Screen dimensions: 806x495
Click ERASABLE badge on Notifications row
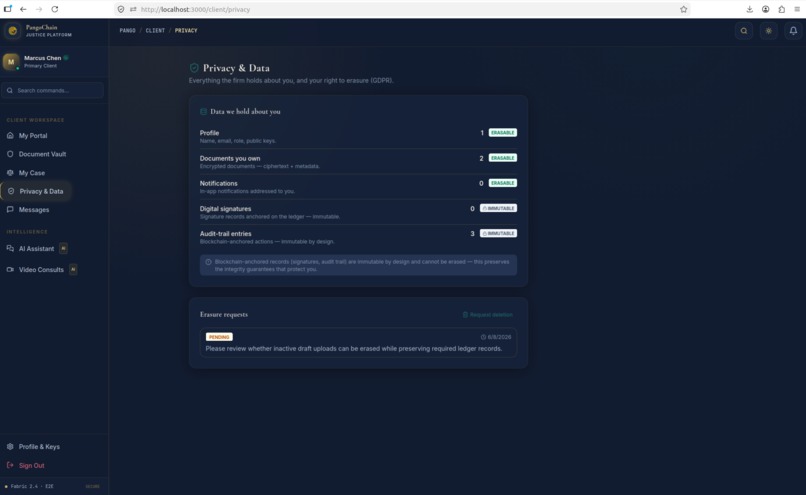point(502,183)
